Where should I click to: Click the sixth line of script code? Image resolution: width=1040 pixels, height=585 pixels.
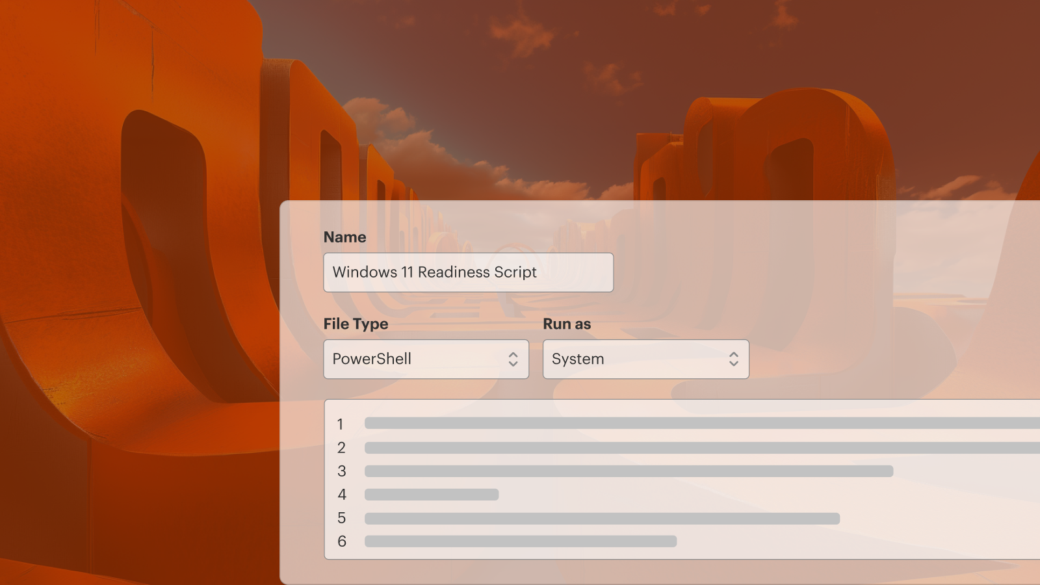(x=520, y=542)
